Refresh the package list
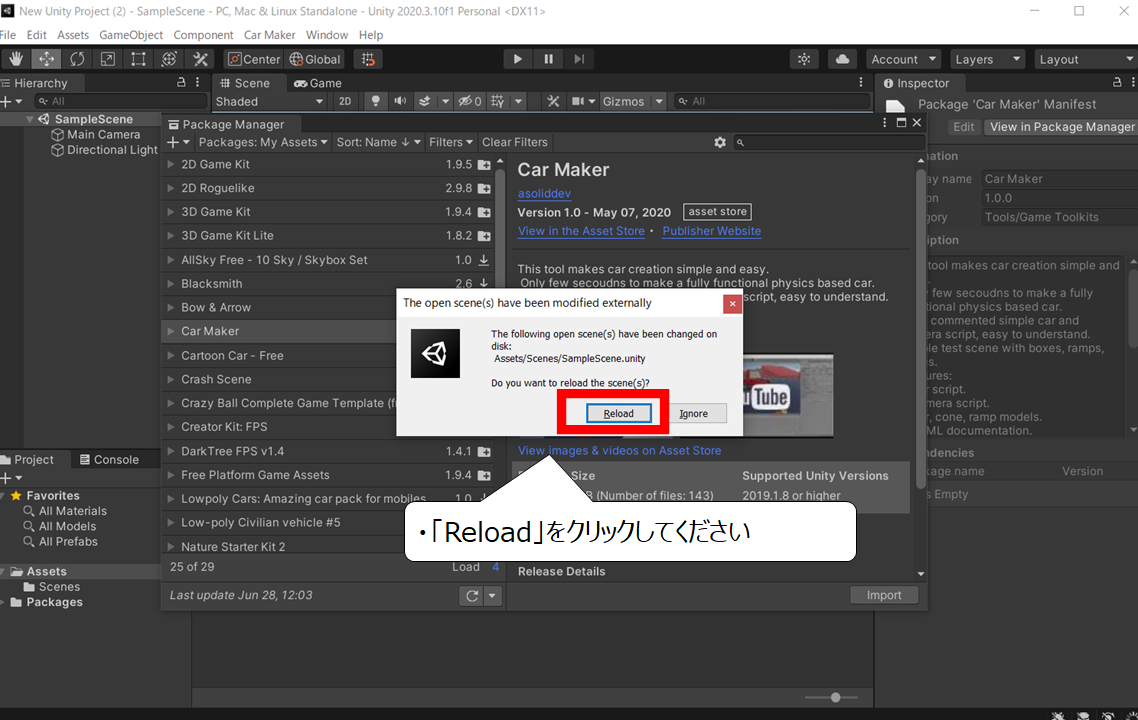Image resolution: width=1138 pixels, height=720 pixels. point(472,595)
